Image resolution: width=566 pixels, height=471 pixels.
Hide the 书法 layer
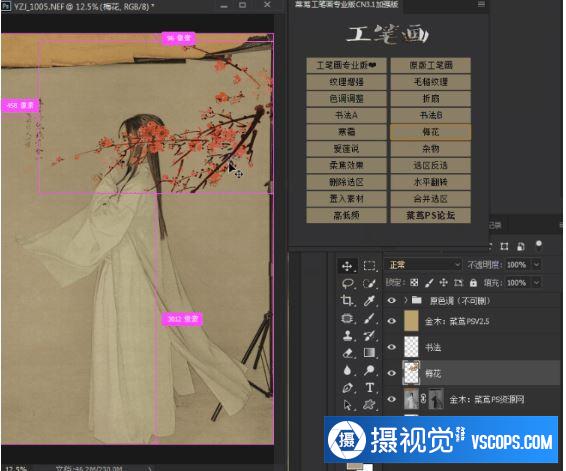(x=392, y=347)
